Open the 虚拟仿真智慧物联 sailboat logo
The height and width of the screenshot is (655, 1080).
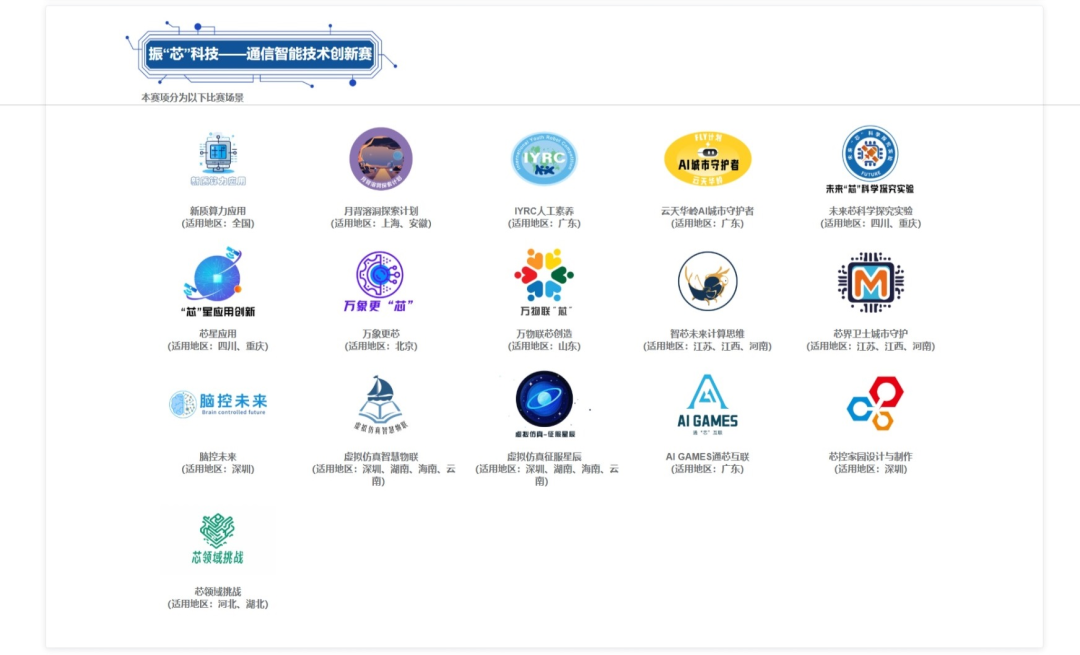381,405
